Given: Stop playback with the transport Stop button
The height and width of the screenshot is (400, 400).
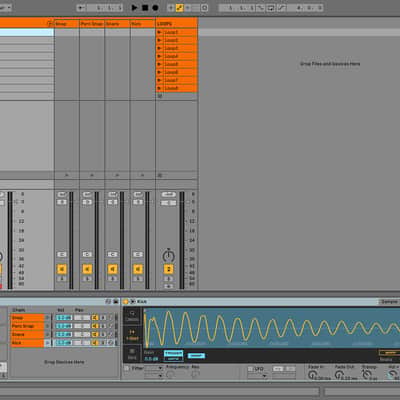Looking at the screenshot, I should (x=145, y=7).
